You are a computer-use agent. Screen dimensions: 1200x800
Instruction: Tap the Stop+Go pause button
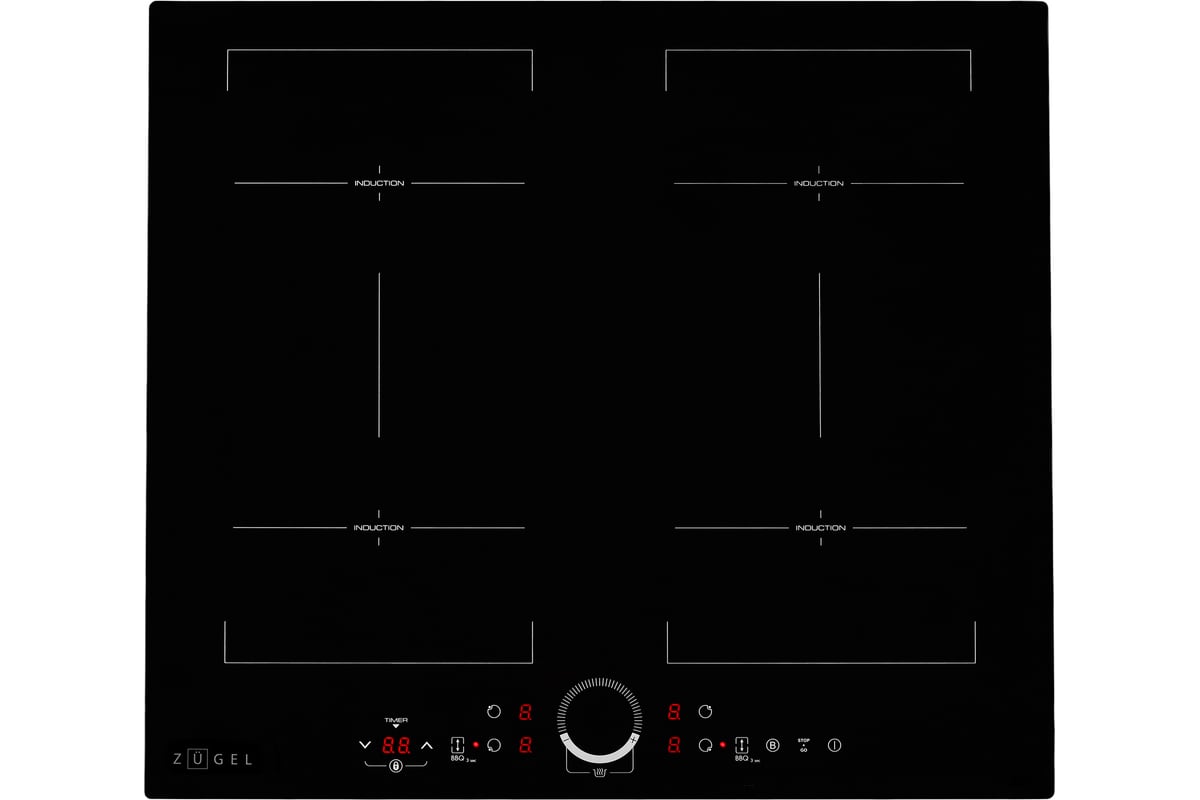803,745
